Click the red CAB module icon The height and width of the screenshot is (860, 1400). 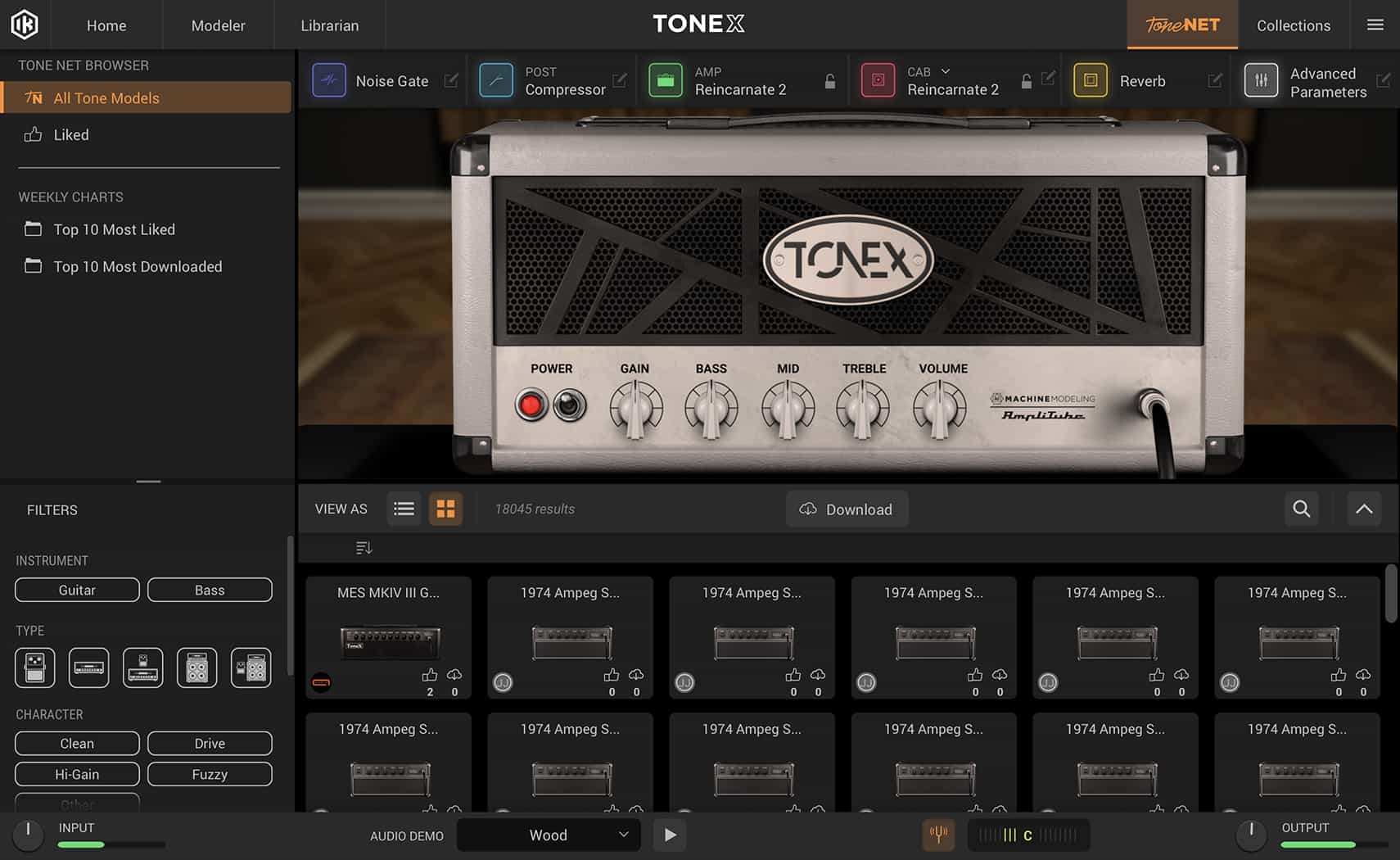(x=878, y=80)
